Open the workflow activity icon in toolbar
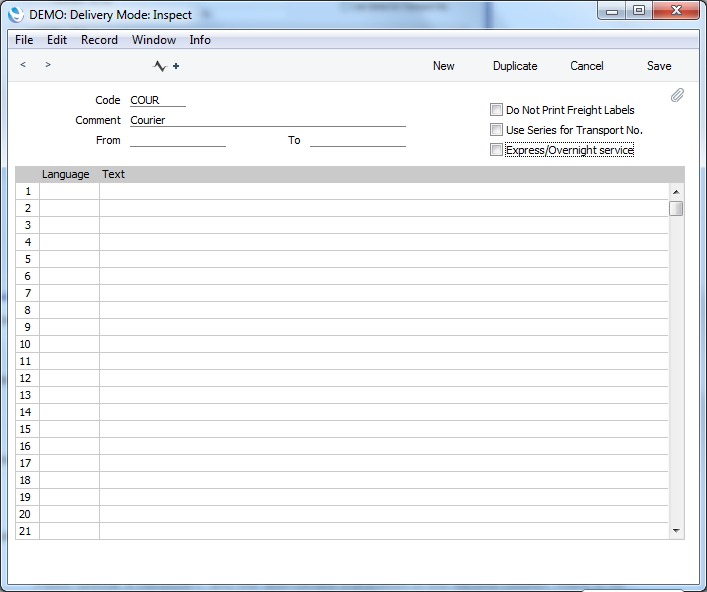Screen dimensions: 707x592 (160, 67)
